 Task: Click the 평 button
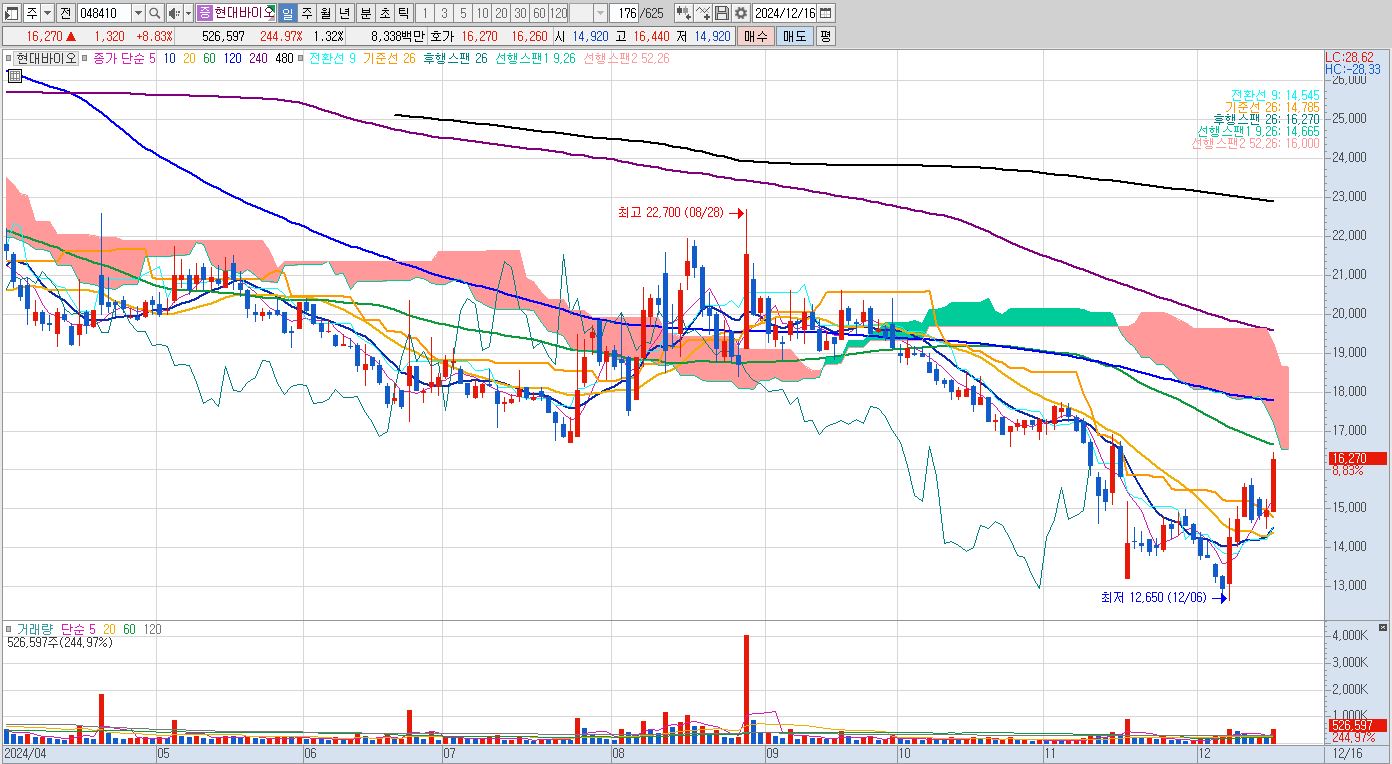click(x=825, y=36)
